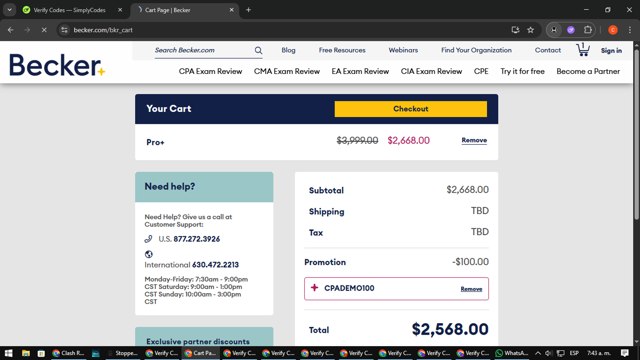Open a new tab with plus button

(x=248, y=10)
